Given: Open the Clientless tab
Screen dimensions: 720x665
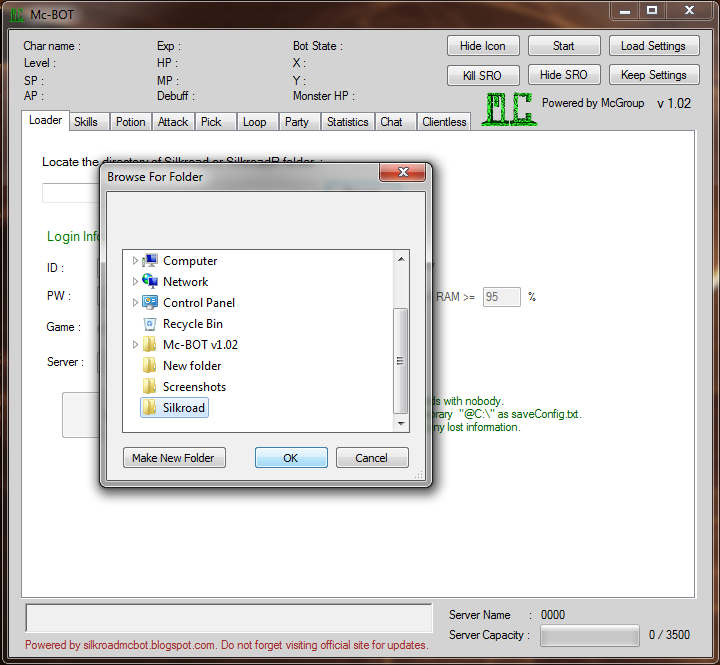Looking at the screenshot, I should coord(444,122).
